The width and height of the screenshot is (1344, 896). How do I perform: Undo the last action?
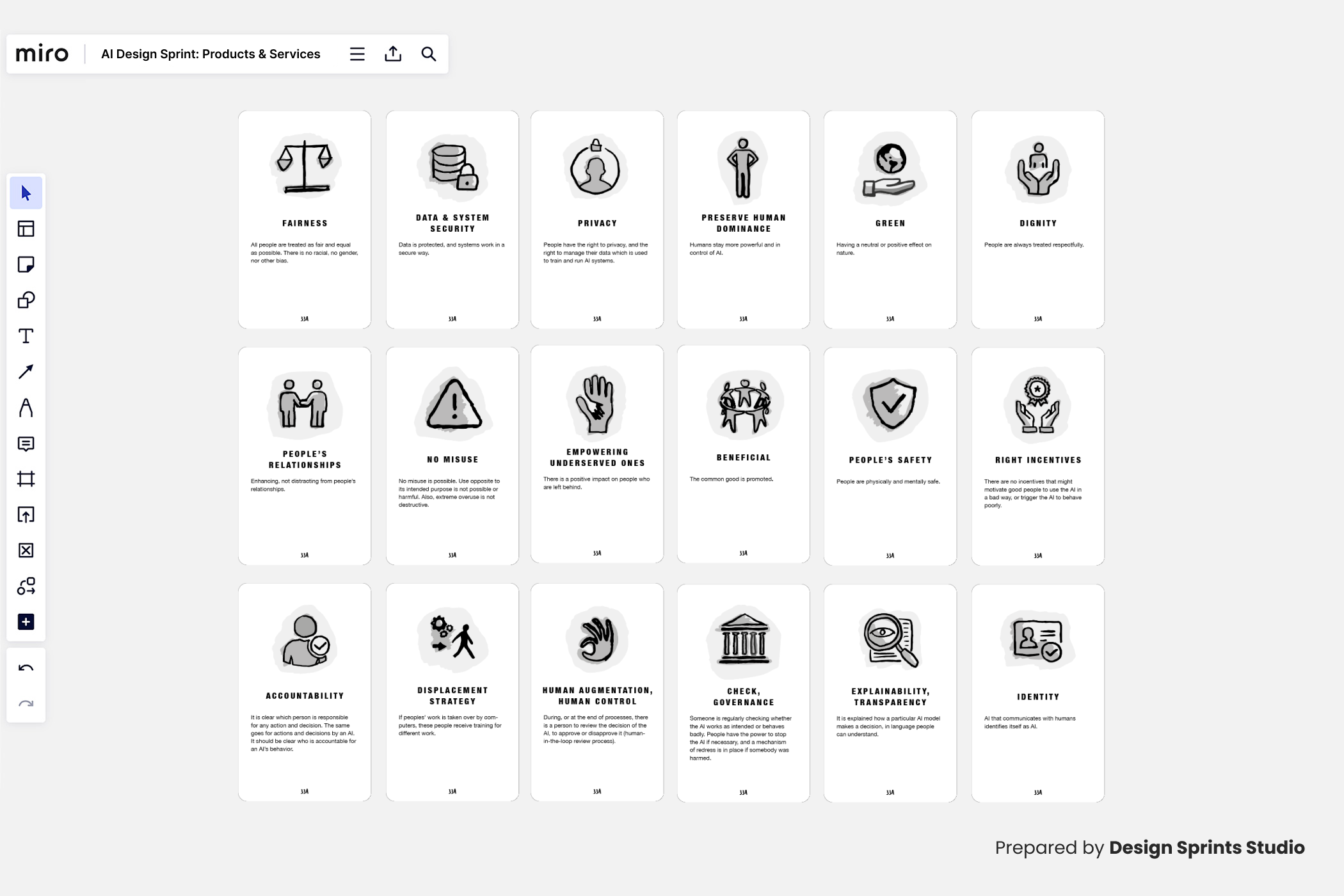[26, 668]
